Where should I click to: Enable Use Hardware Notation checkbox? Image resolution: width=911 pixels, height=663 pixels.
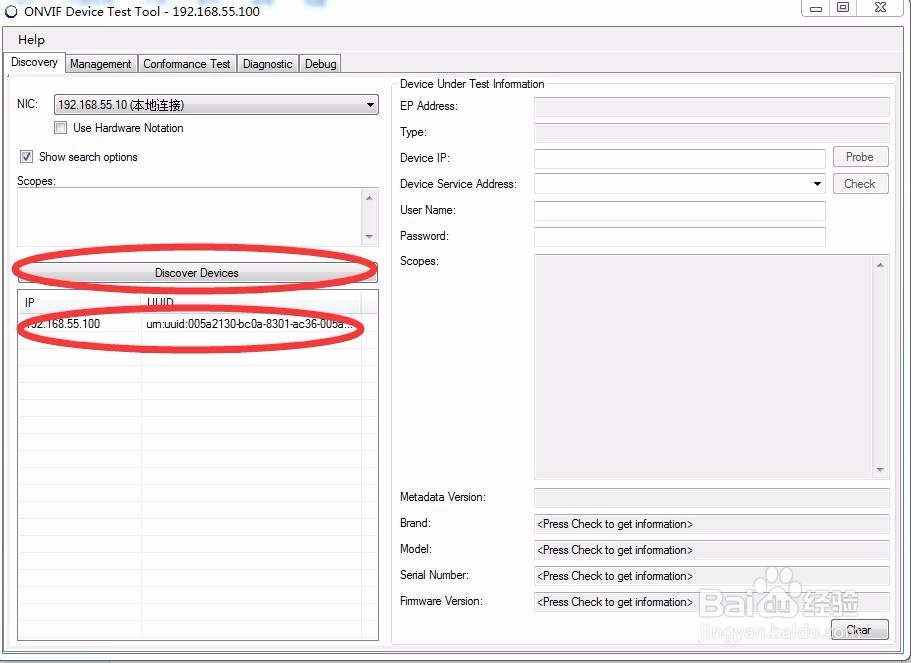tap(60, 128)
